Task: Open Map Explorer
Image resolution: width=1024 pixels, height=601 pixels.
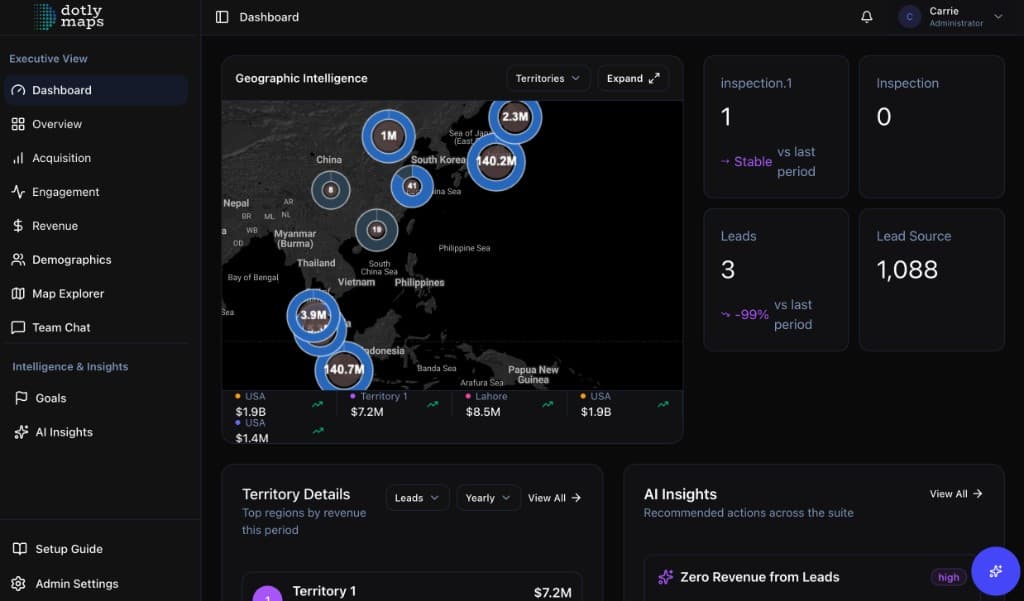Action: (96, 294)
